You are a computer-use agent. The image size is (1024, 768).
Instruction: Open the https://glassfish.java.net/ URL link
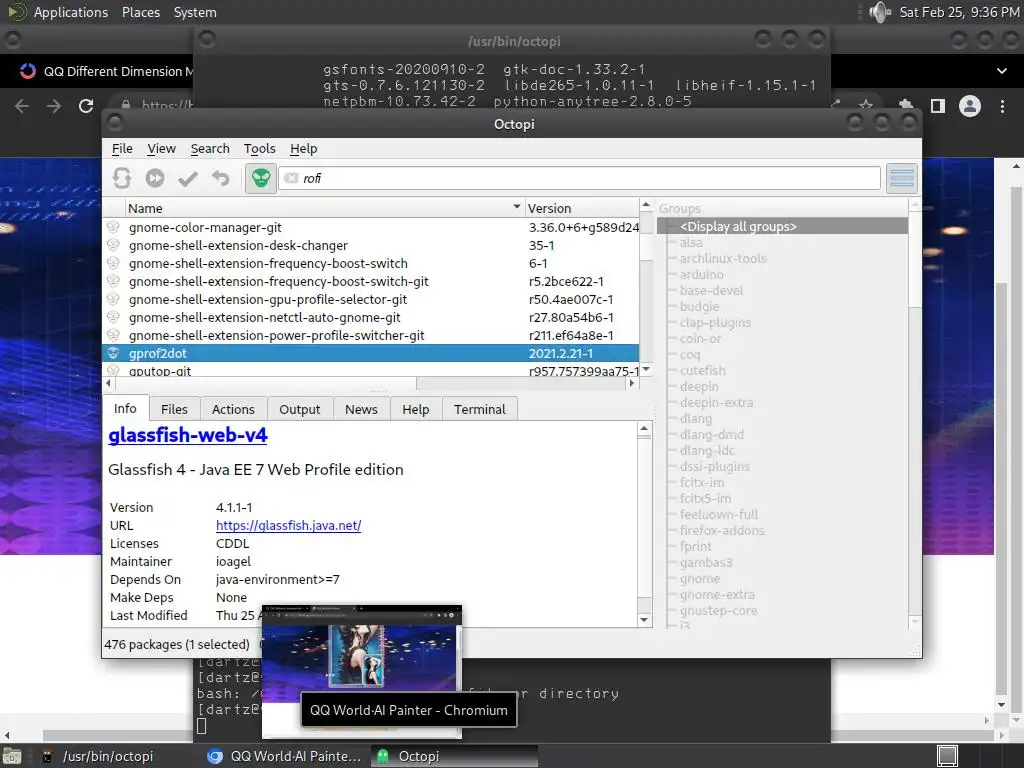[x=289, y=526]
